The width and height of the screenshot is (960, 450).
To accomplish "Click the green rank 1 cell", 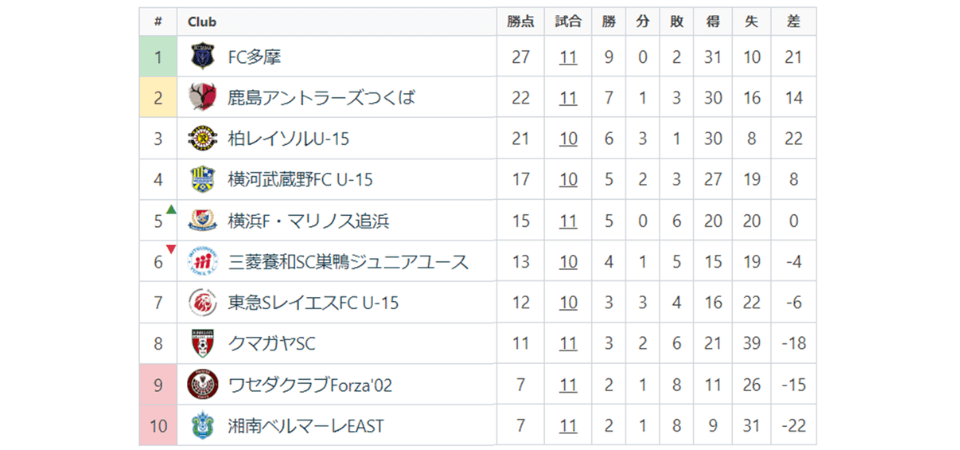I will tap(158, 57).
